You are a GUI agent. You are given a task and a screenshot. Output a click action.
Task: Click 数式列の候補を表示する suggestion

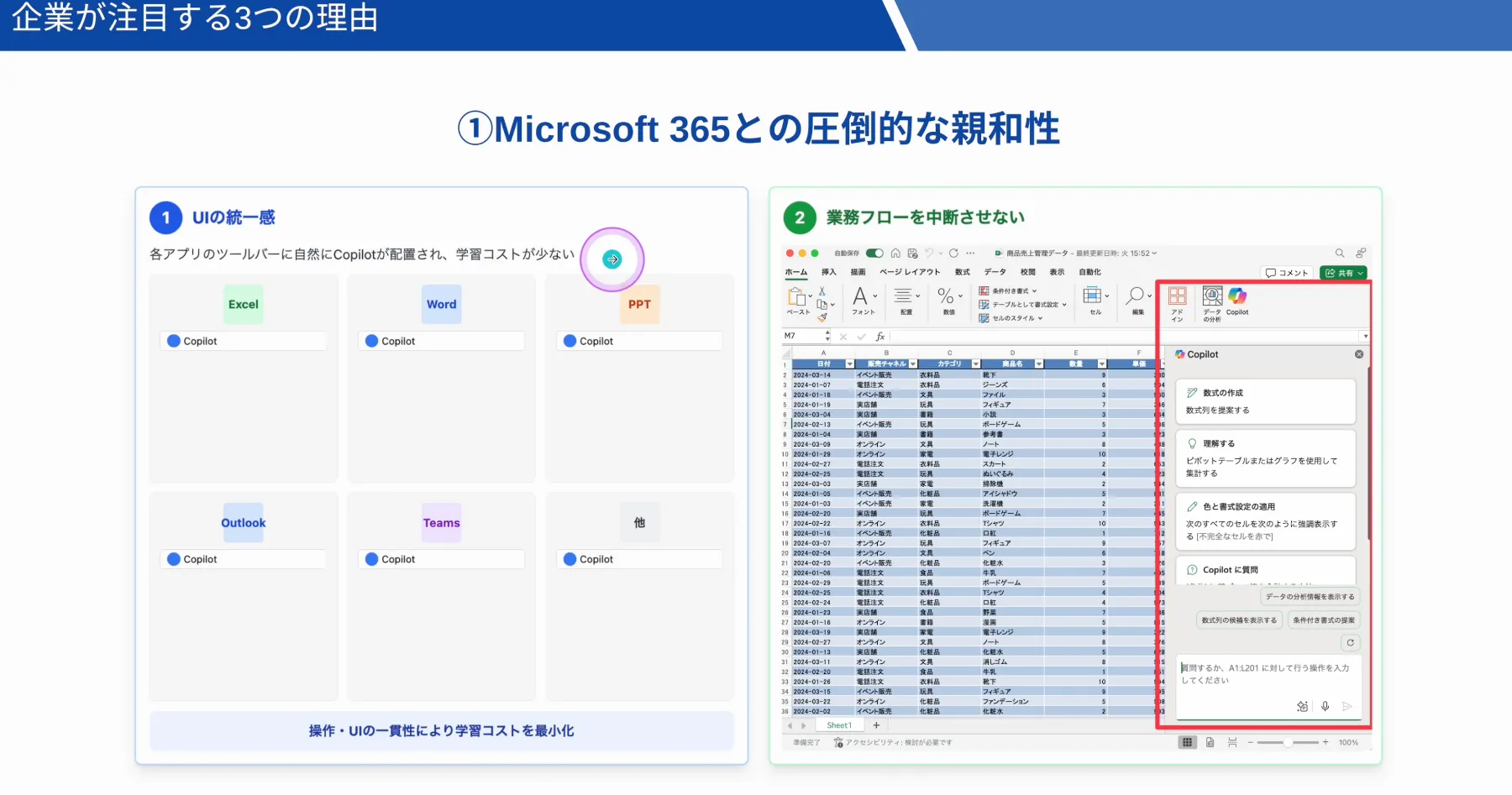1239,620
